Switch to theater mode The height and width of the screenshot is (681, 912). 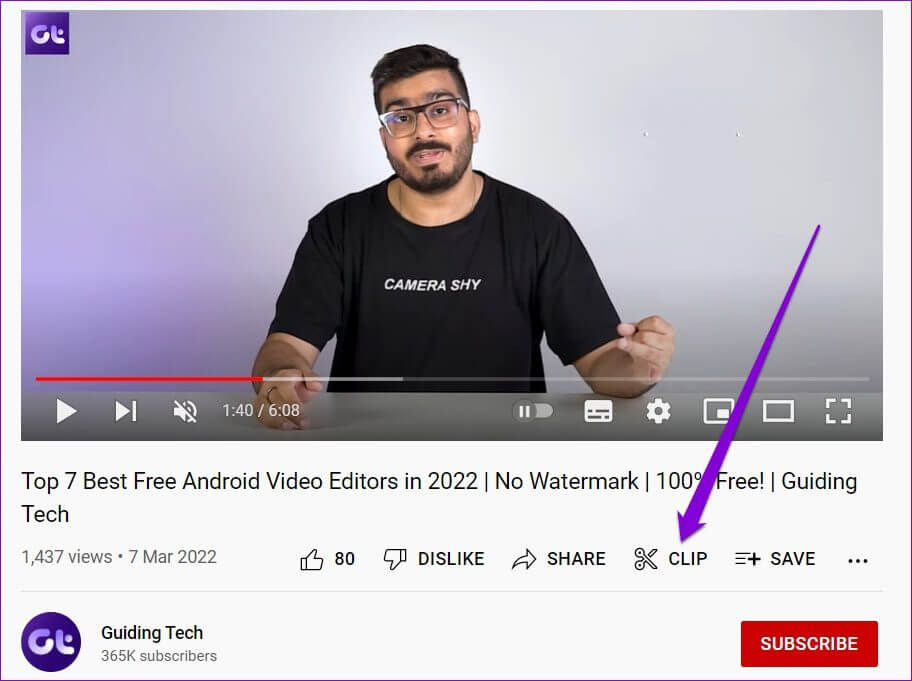(778, 411)
